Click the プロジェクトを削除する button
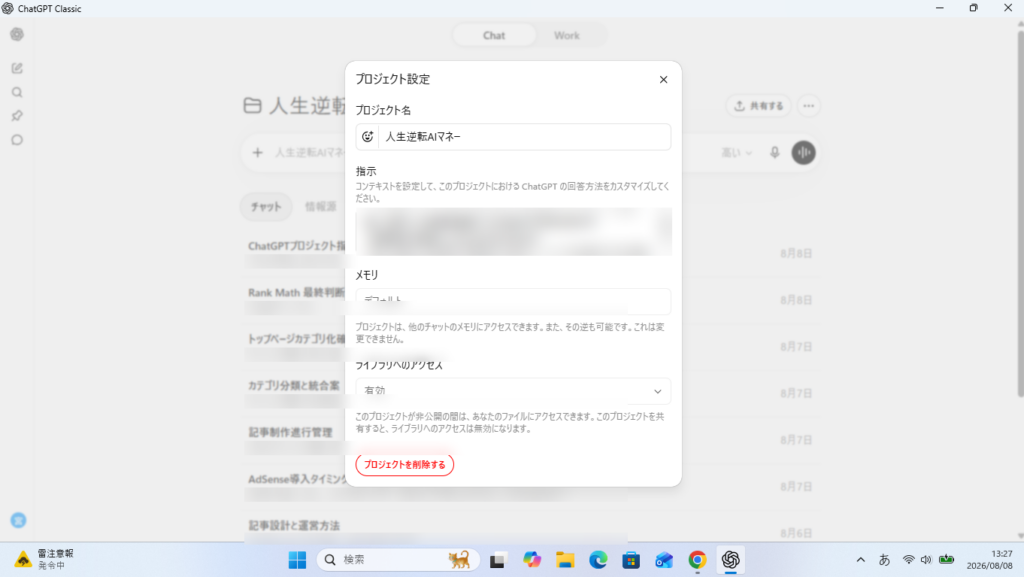This screenshot has width=1024, height=577. 404,465
